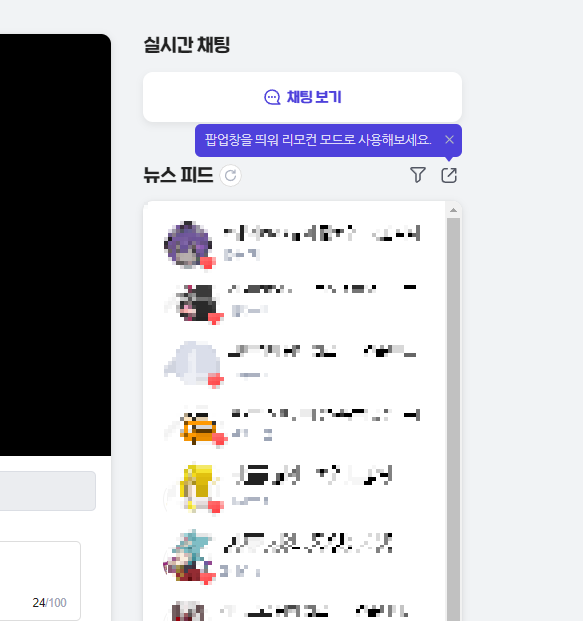This screenshot has height=621, width=583.
Task: Select the black-haired character avatar feed entry
Action: (294, 303)
